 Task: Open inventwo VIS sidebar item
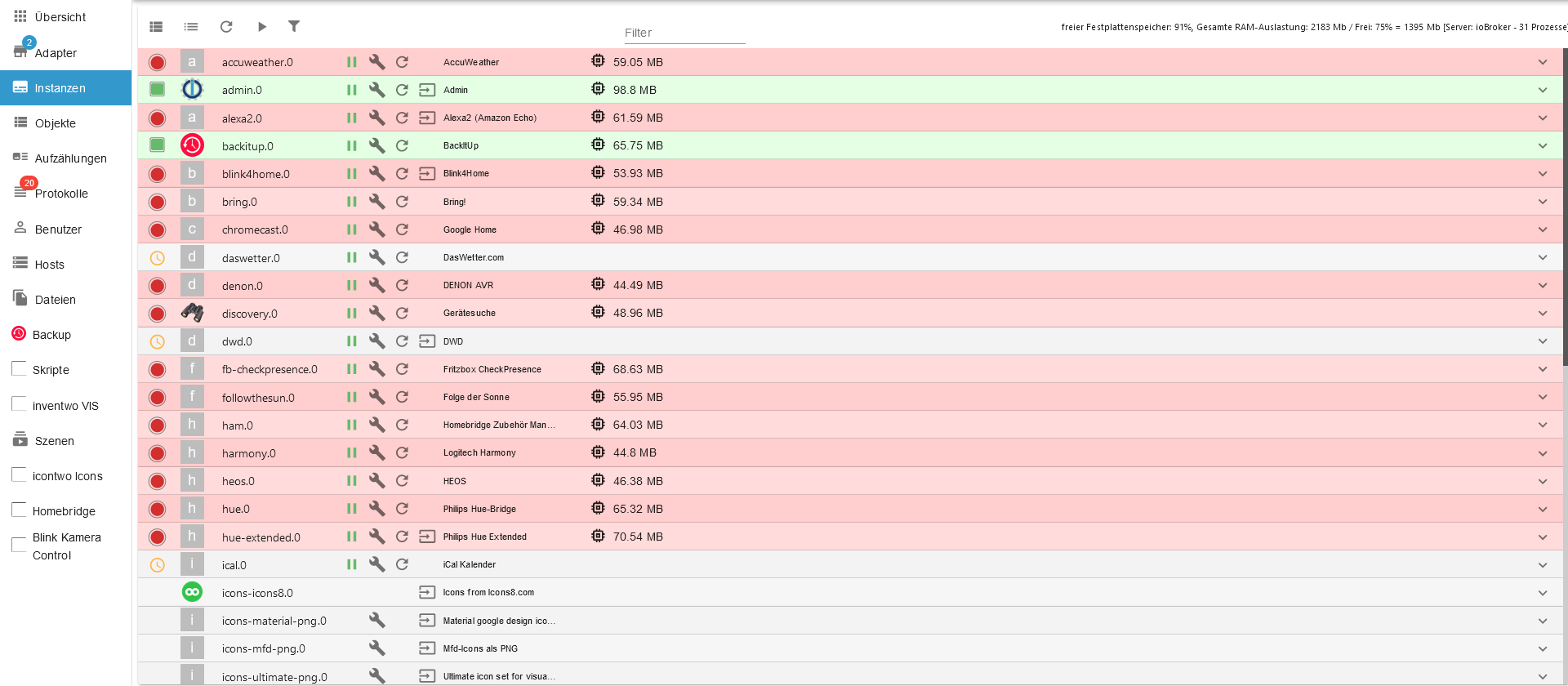tap(65, 406)
